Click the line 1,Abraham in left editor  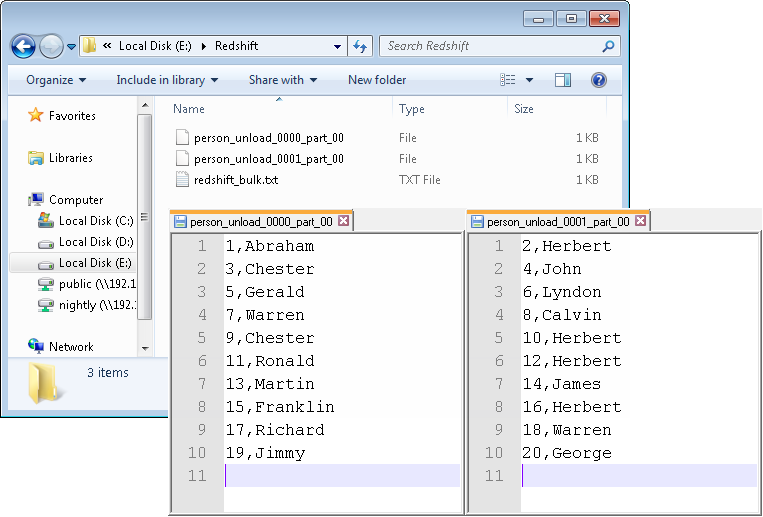[270, 246]
